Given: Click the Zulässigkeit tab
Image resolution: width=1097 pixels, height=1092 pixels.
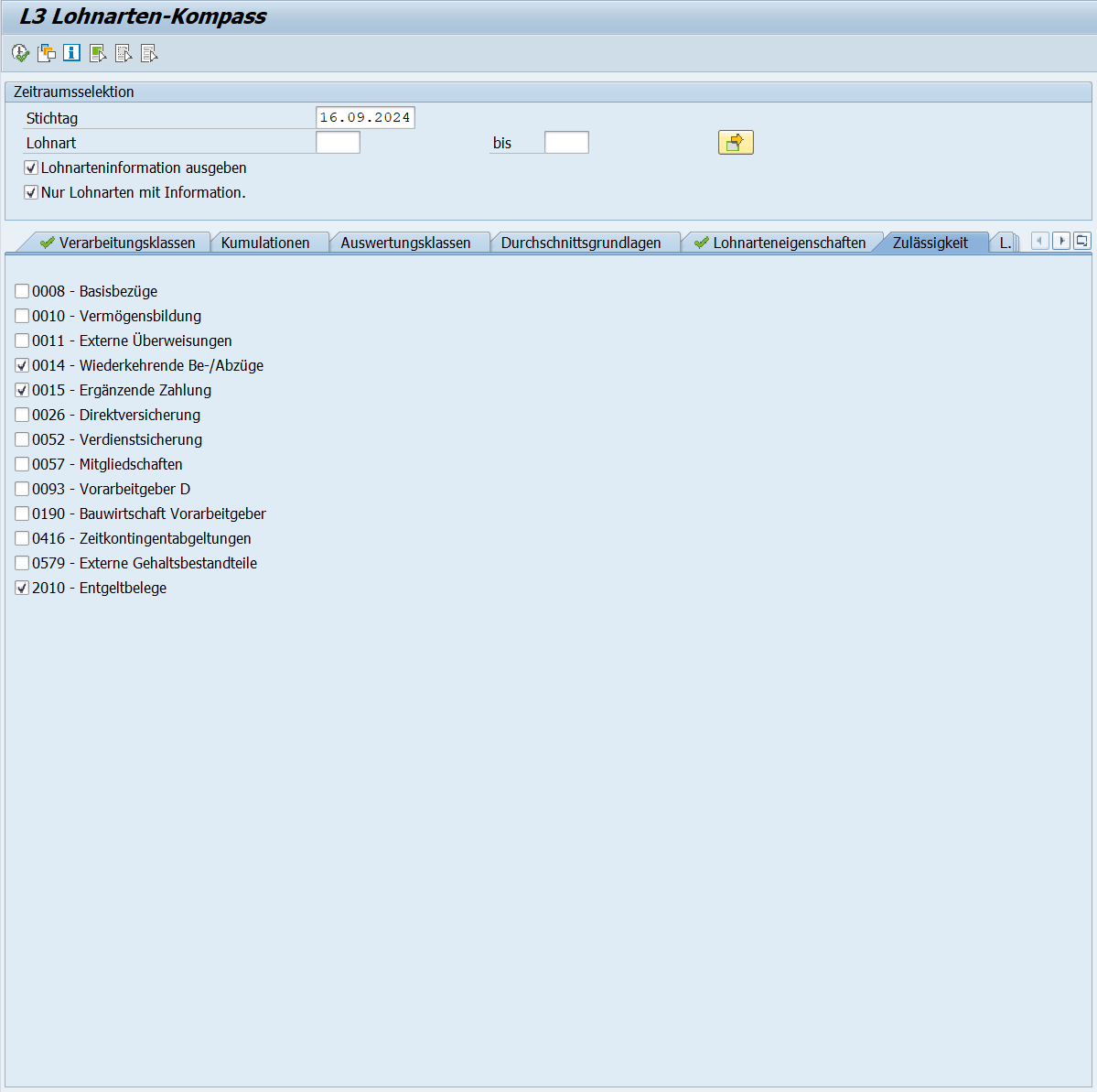Looking at the screenshot, I should (x=930, y=243).
